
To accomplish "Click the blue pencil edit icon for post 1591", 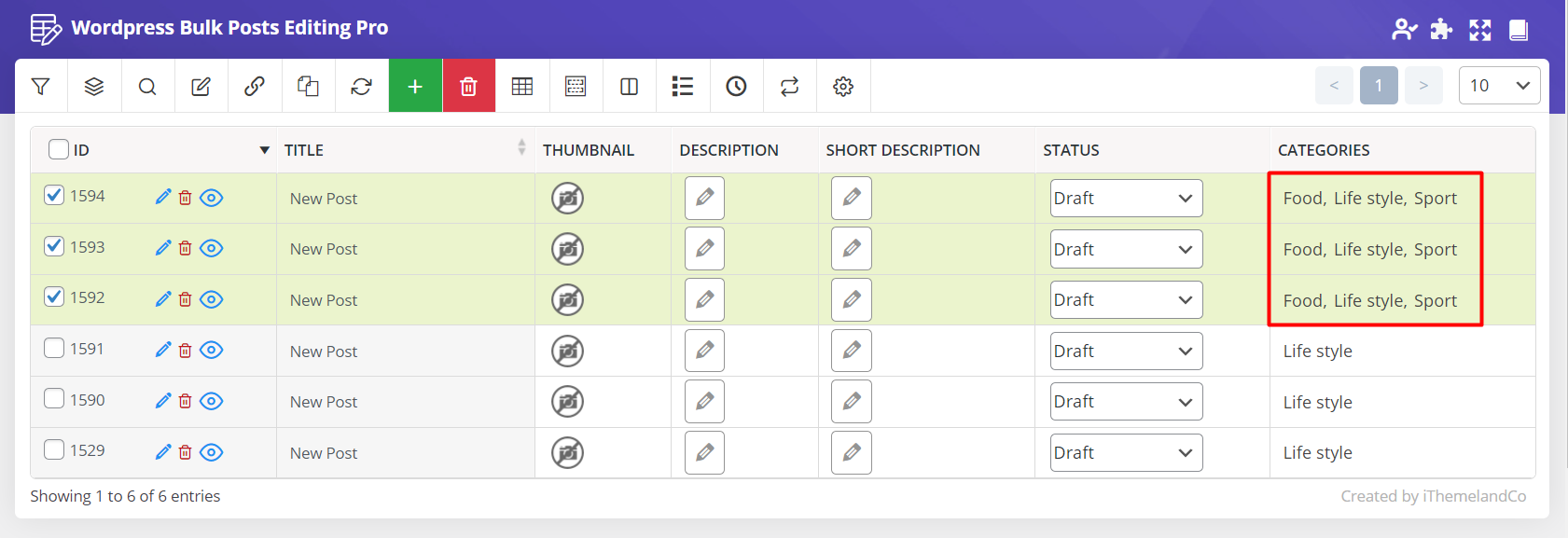I will (163, 350).
